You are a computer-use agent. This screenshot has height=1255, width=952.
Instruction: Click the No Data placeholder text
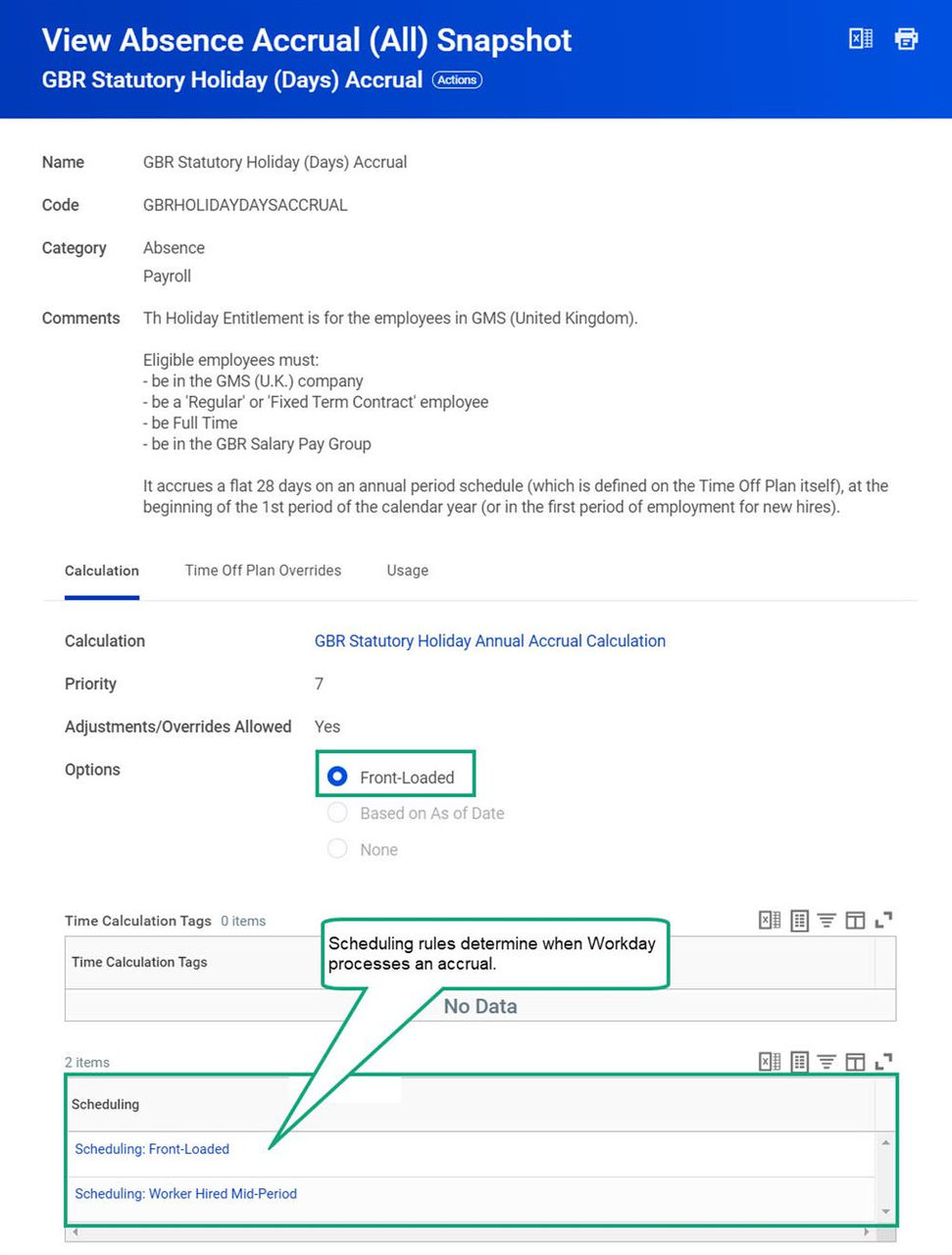pyautogui.click(x=480, y=1006)
